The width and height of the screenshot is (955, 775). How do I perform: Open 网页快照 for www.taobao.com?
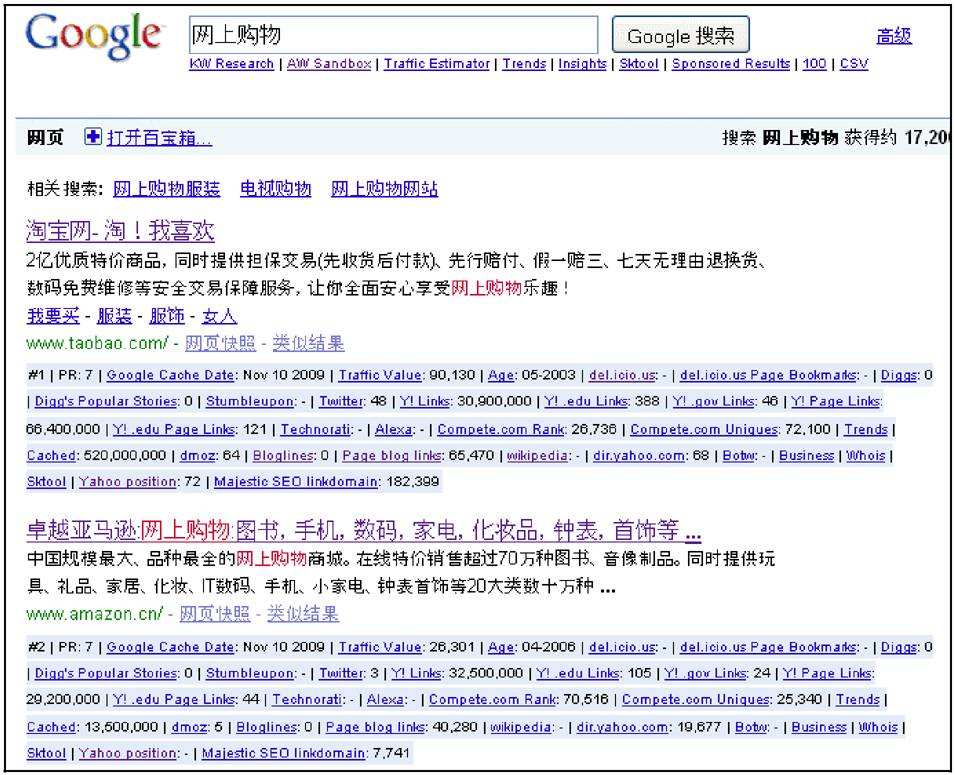coord(220,344)
